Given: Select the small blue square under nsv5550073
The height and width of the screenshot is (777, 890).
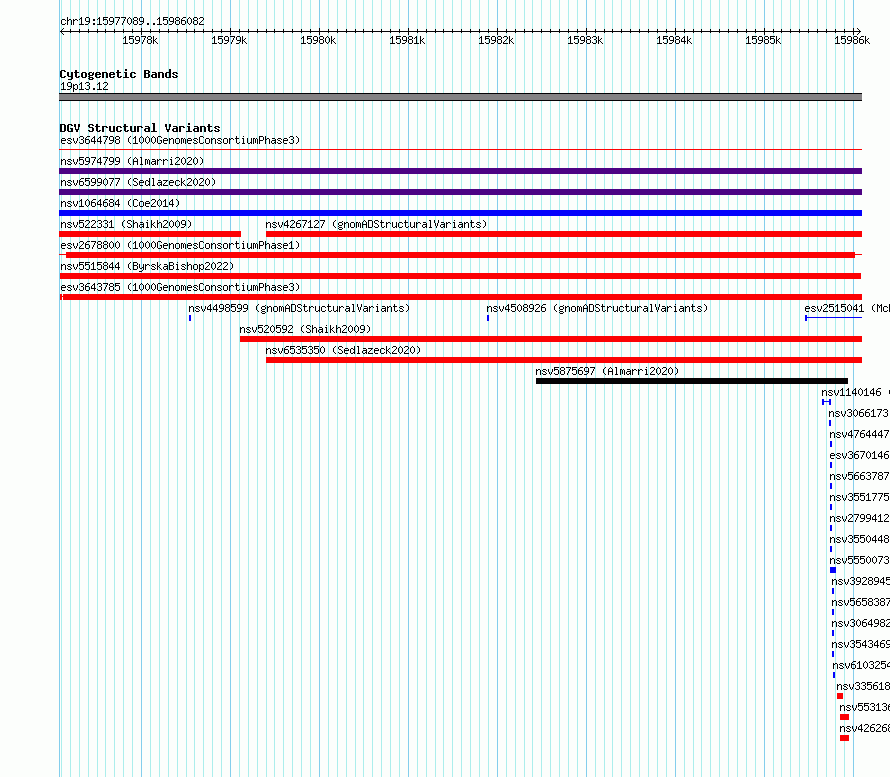Looking at the screenshot, I should [x=833, y=570].
